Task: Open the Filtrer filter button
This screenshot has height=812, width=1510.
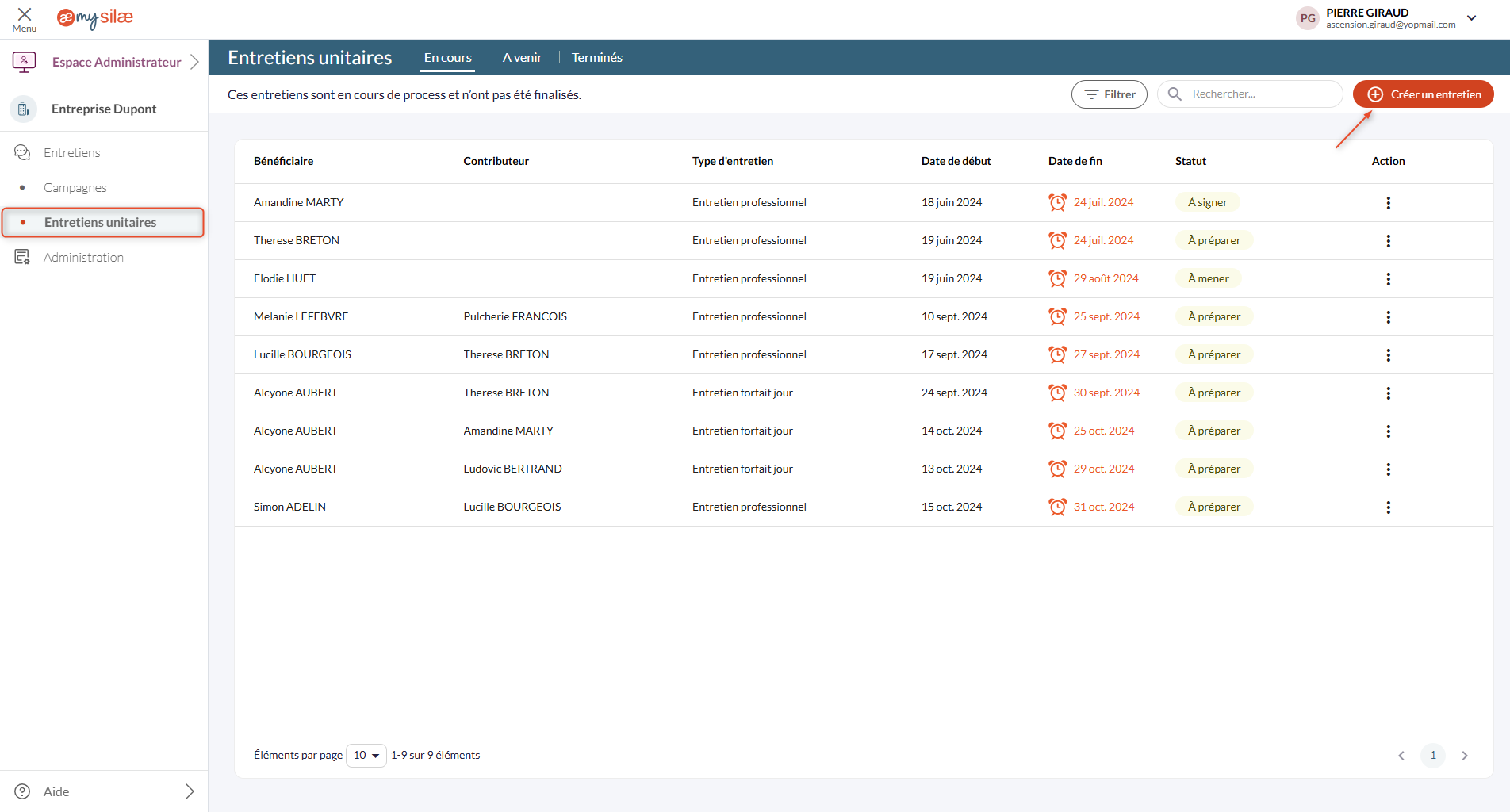Action: 1109,94
